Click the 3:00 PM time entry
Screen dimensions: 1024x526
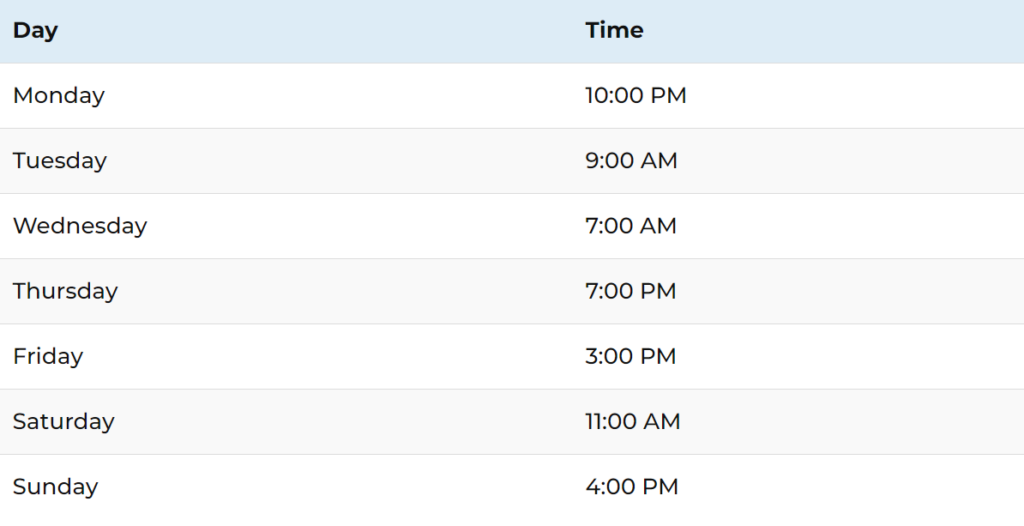pyautogui.click(x=631, y=356)
